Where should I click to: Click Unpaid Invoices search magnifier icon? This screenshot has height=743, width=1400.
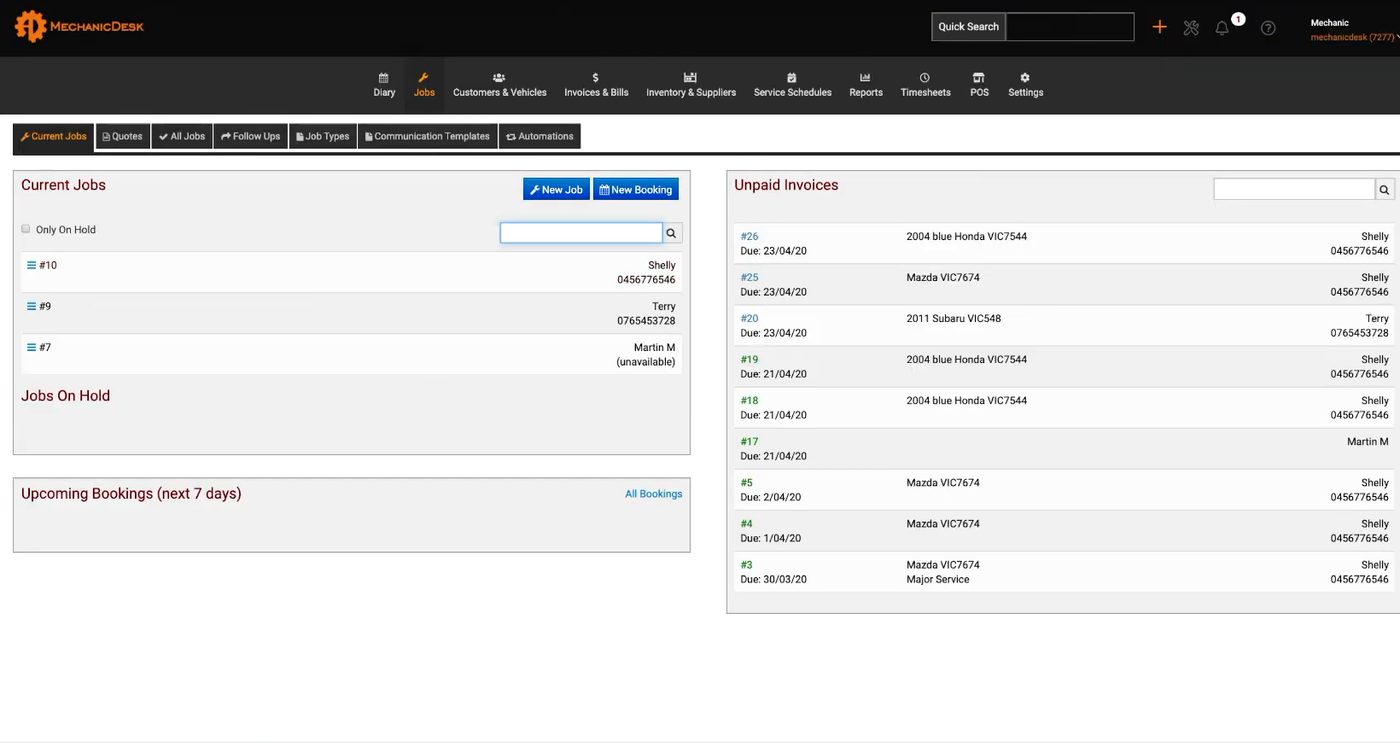[x=1385, y=189]
